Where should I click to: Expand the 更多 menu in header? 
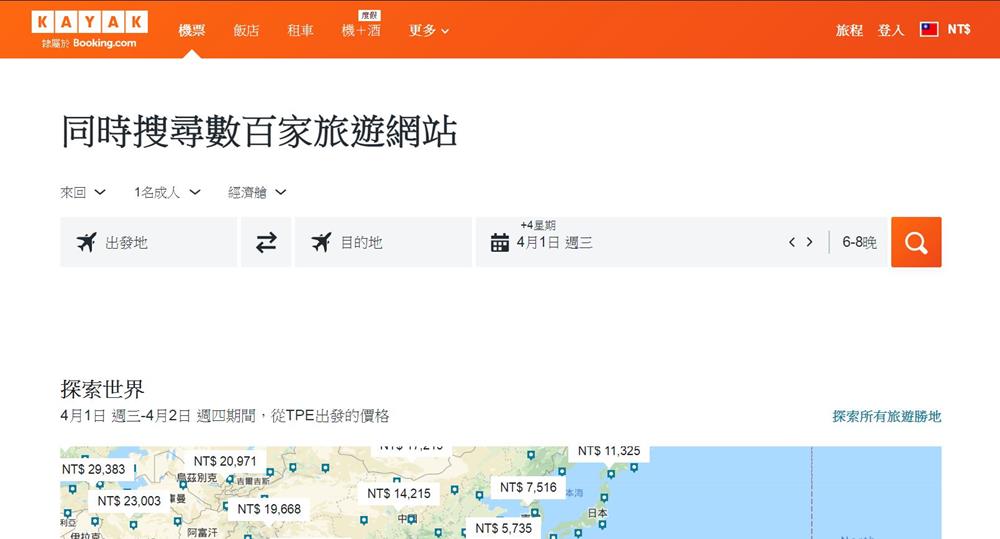(x=429, y=31)
